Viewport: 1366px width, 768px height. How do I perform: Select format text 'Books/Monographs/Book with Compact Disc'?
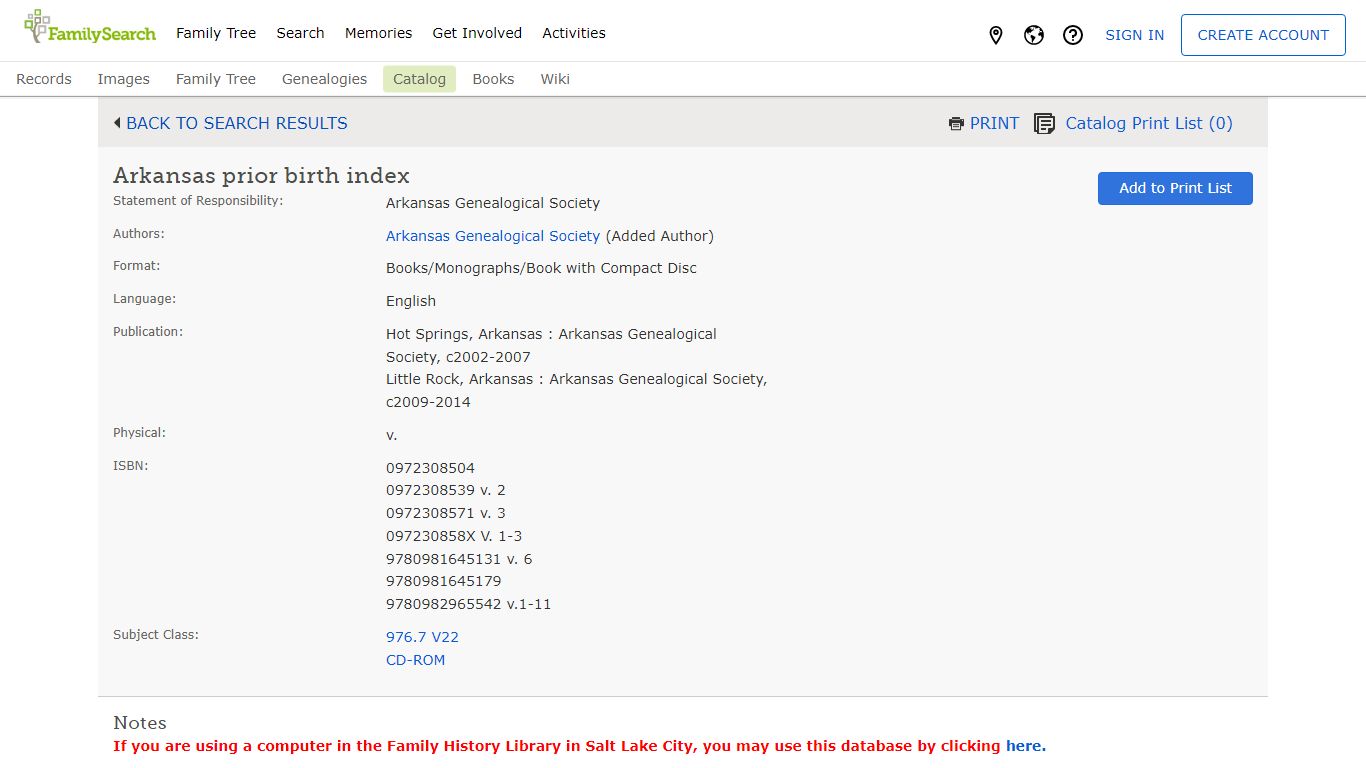coord(541,268)
